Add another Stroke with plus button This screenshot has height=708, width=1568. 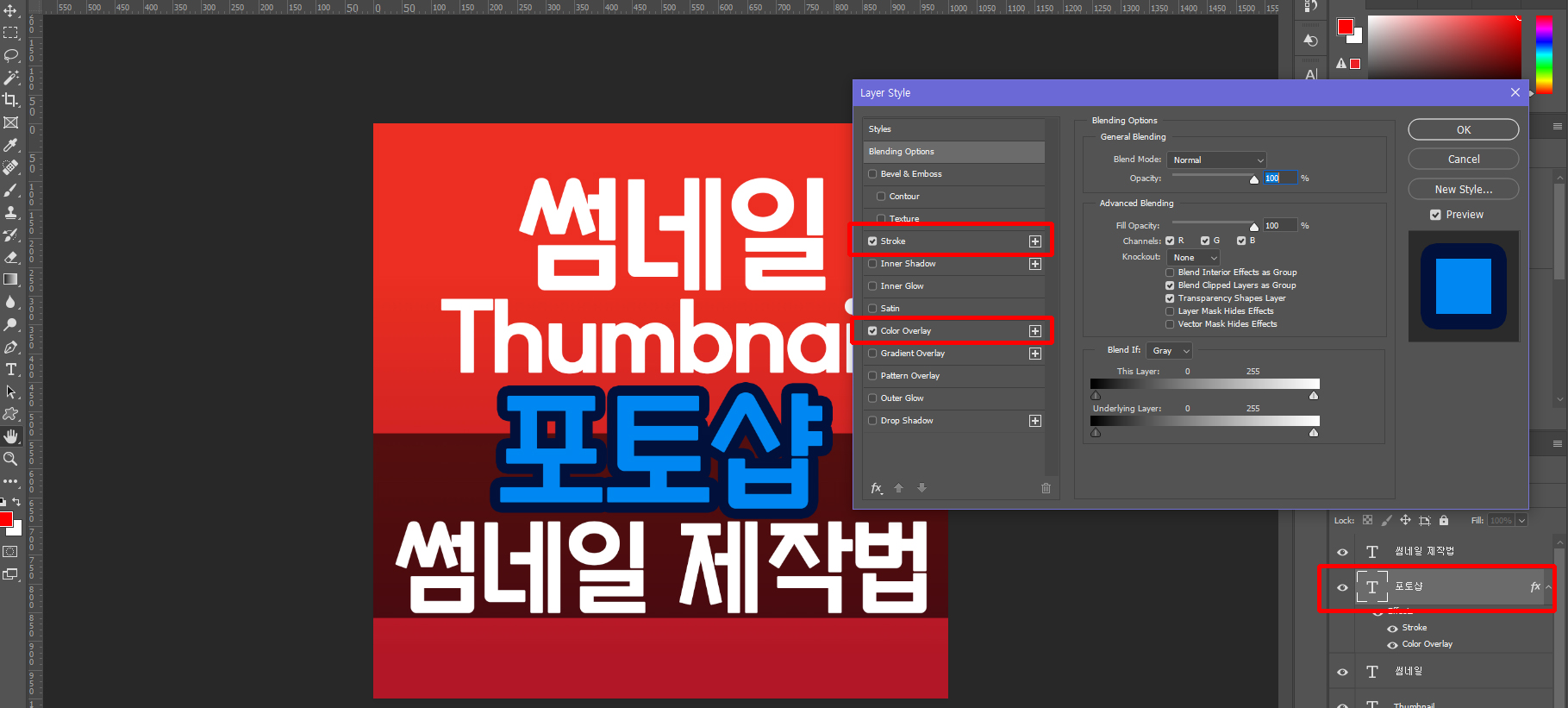pyautogui.click(x=1035, y=241)
